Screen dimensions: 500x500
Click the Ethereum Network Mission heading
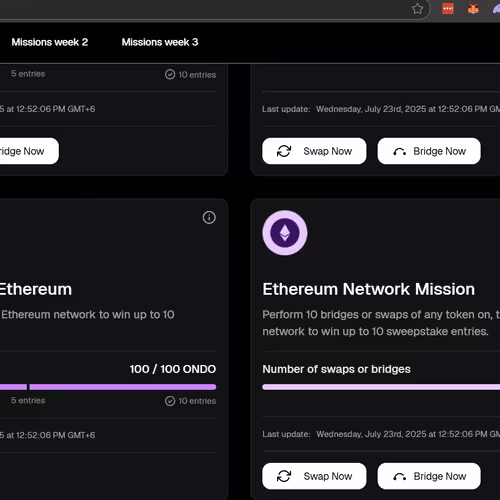coord(369,289)
